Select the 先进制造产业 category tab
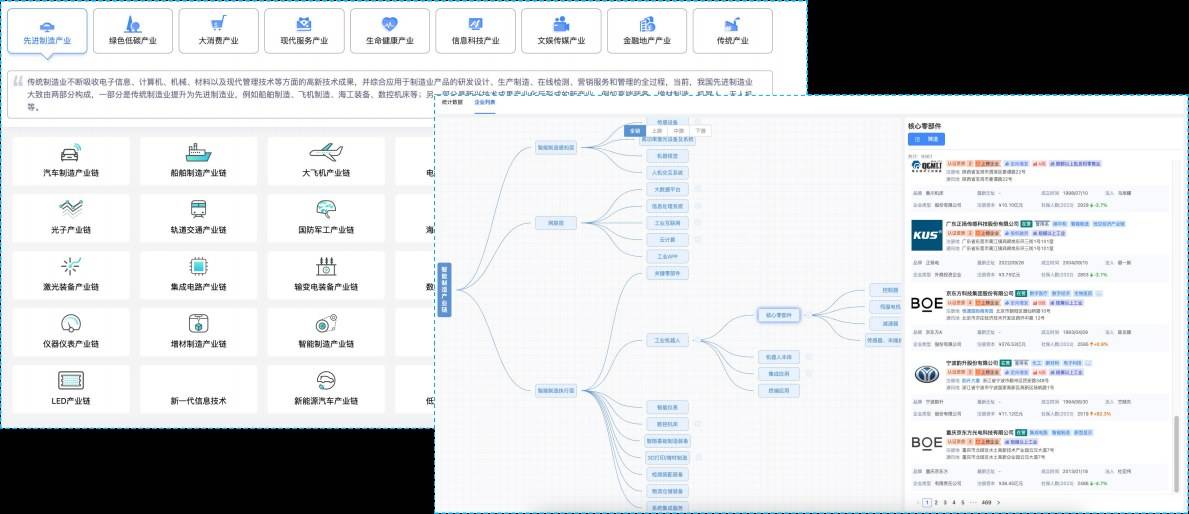 coord(47,31)
